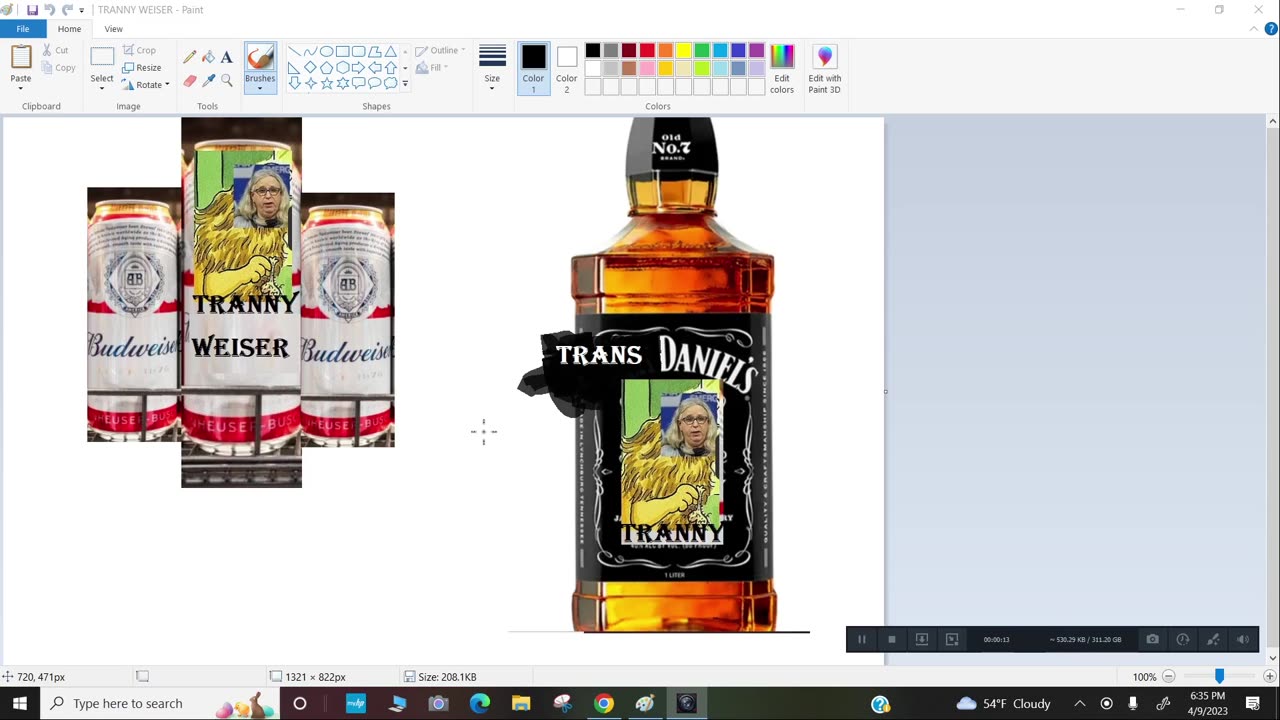Click the zoom slider handle
Image resolution: width=1280 pixels, height=720 pixels.
coord(1219,677)
